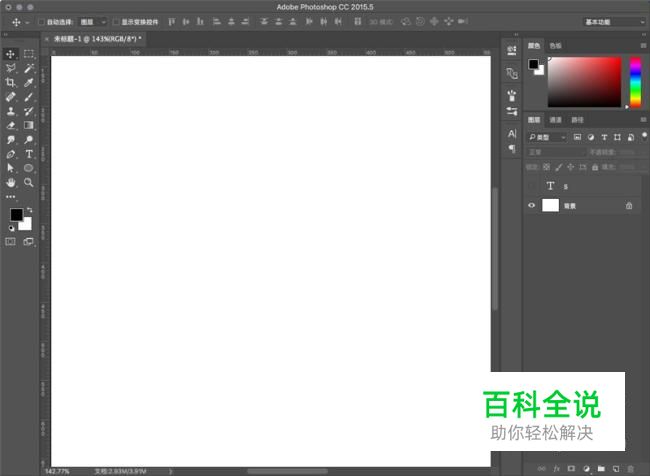The image size is (650, 476).
Task: Select the Horizontal Type tool
Action: click(x=29, y=154)
